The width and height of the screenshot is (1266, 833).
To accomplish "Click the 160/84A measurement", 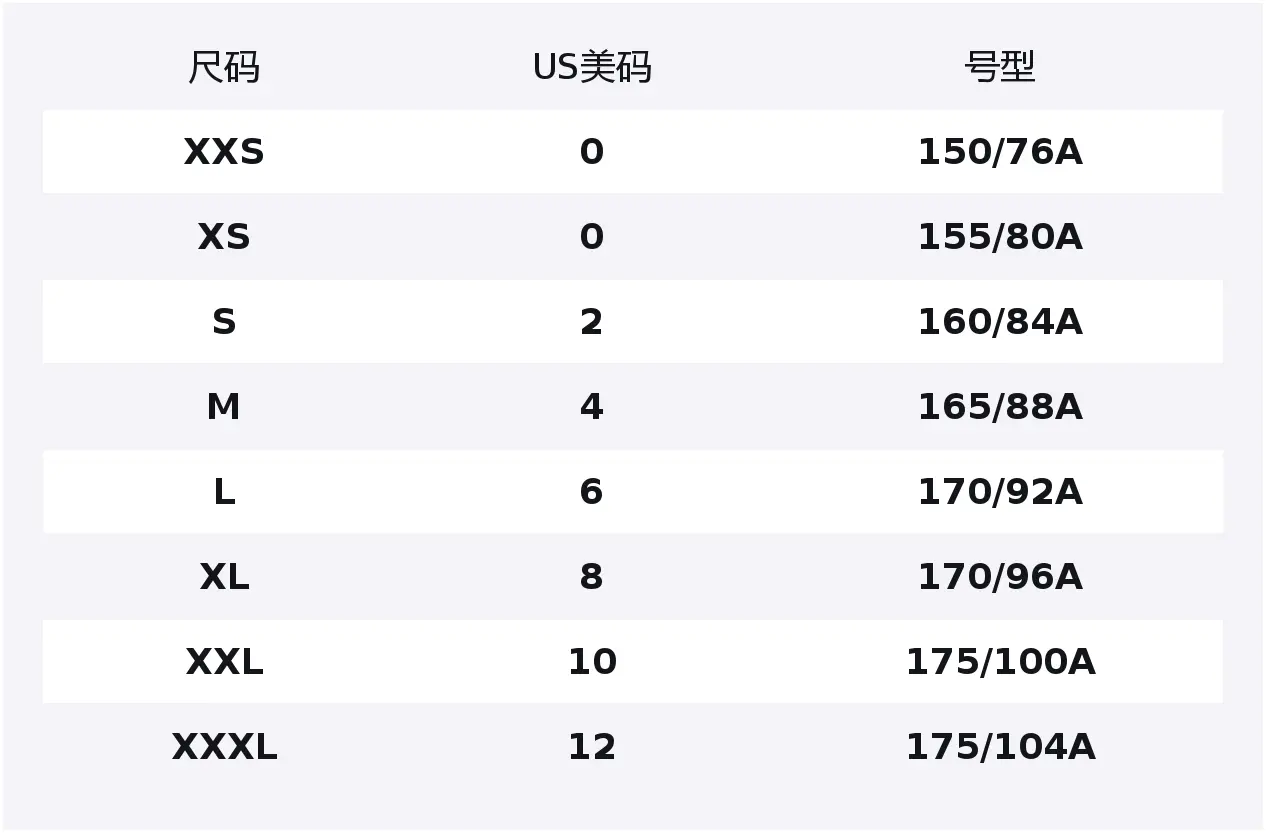I will 1000,322.
